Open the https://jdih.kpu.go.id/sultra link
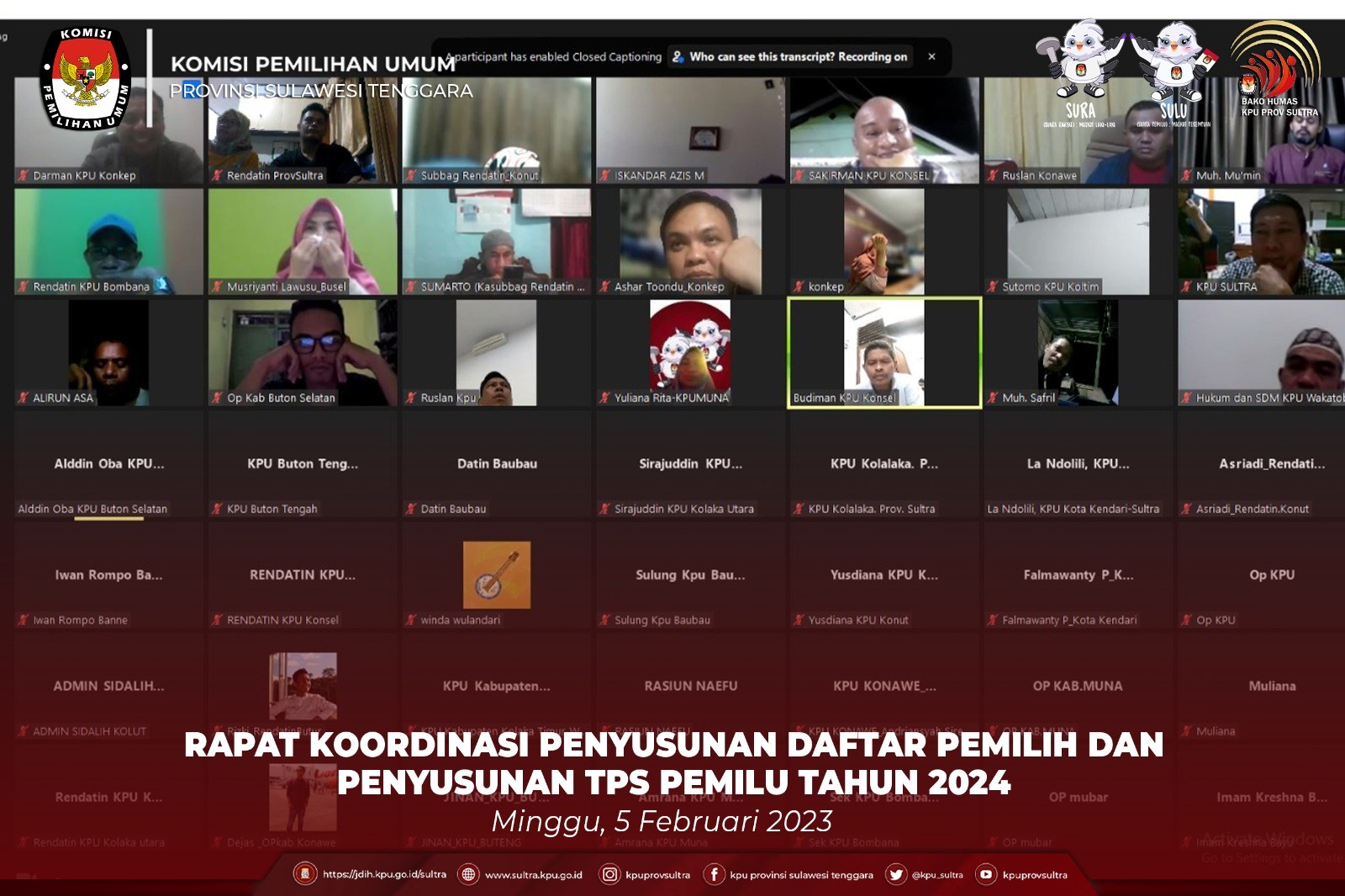 tap(384, 874)
